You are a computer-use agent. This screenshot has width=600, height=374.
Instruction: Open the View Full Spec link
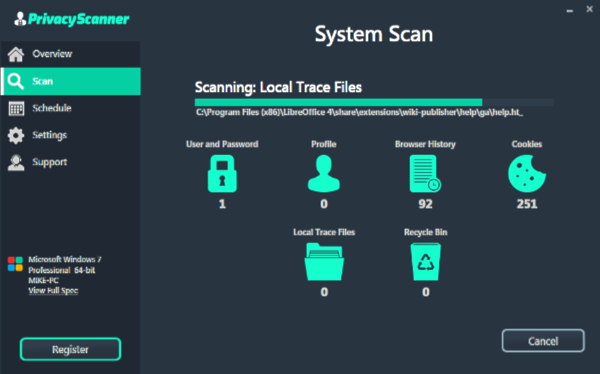click(x=53, y=291)
